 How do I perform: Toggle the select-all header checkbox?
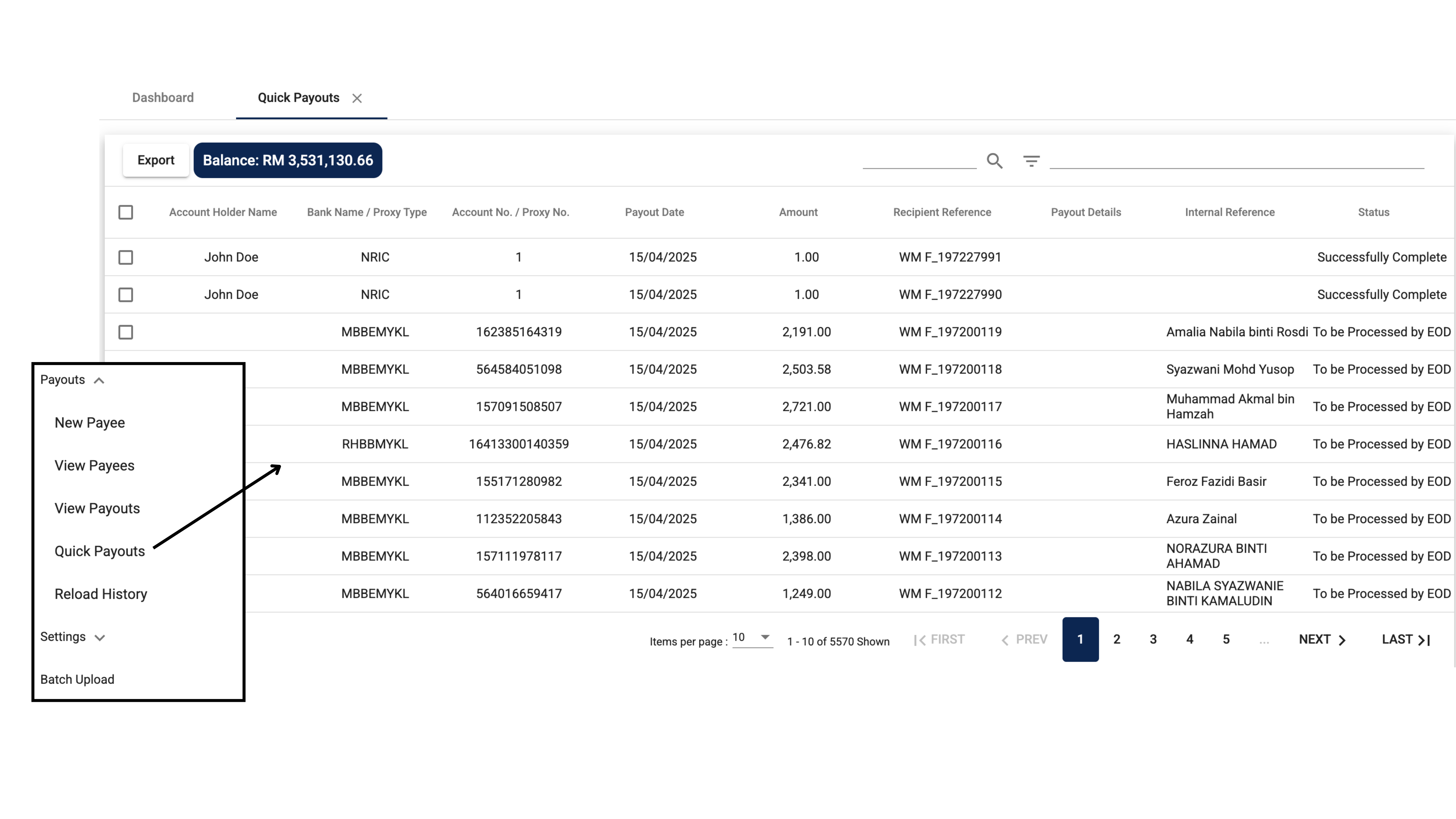(x=125, y=213)
